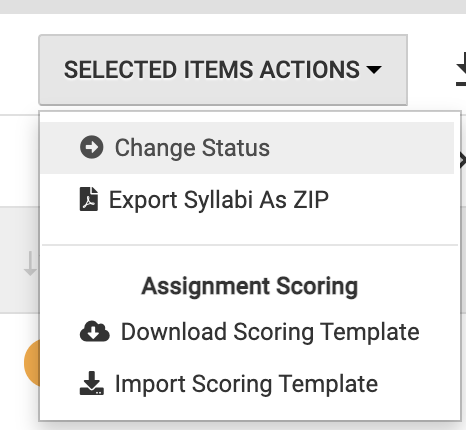Click the highlighted Change Status row background
466x430 pixels.
[247, 148]
